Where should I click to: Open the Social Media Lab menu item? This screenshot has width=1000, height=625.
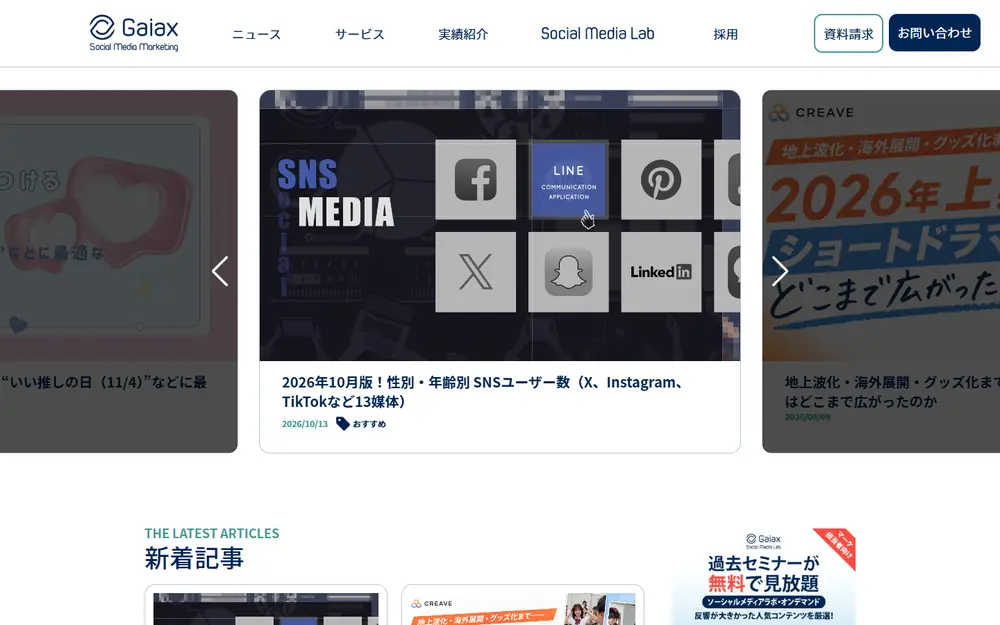(x=598, y=34)
